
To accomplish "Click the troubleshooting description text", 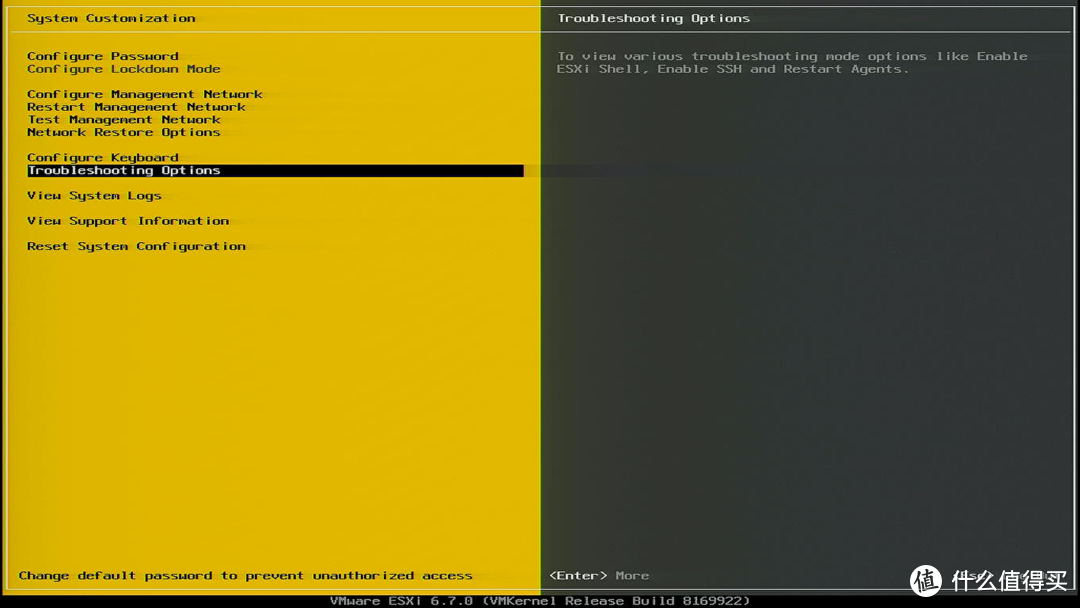I will (x=792, y=63).
